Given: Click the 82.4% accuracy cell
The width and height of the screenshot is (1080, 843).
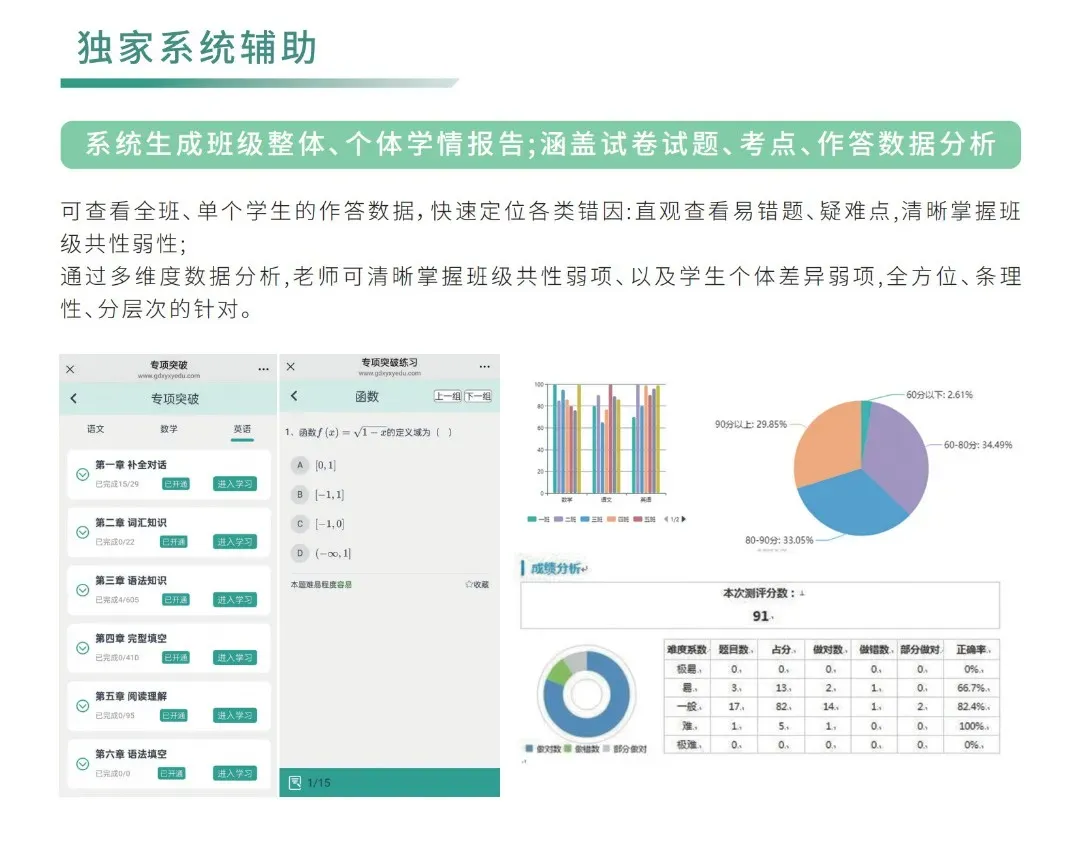Looking at the screenshot, I should 973,706.
